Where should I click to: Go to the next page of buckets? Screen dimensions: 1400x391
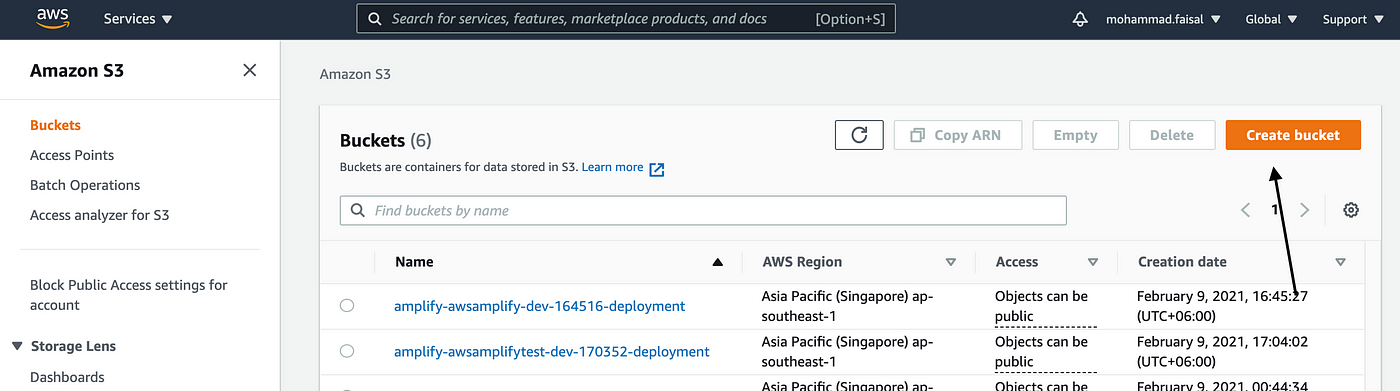[1304, 210]
